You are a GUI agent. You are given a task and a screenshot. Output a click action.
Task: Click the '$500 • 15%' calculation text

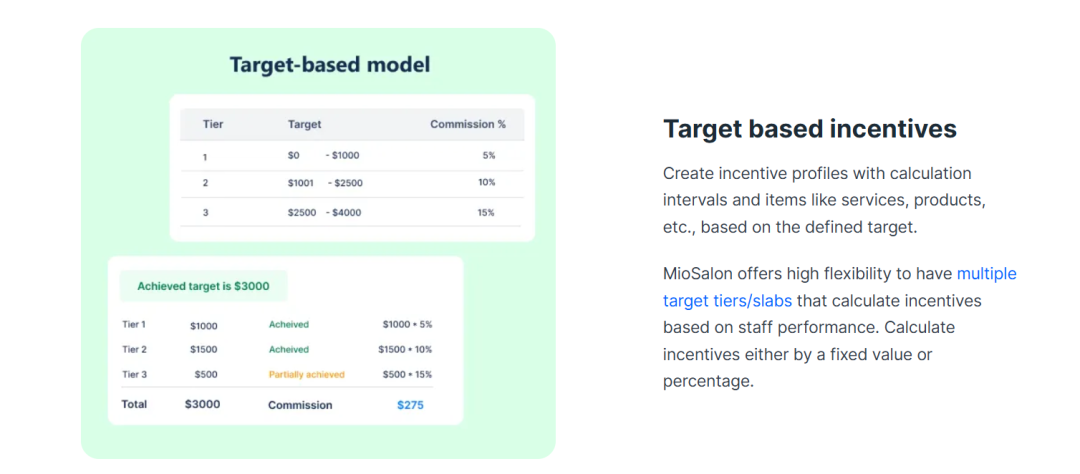(407, 375)
